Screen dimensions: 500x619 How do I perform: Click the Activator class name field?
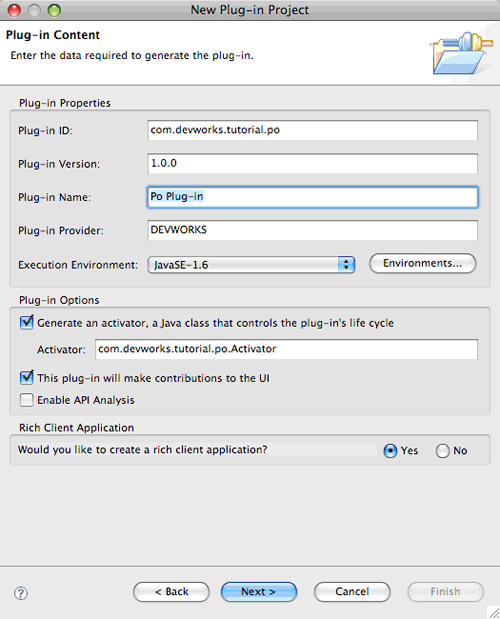coord(287,349)
